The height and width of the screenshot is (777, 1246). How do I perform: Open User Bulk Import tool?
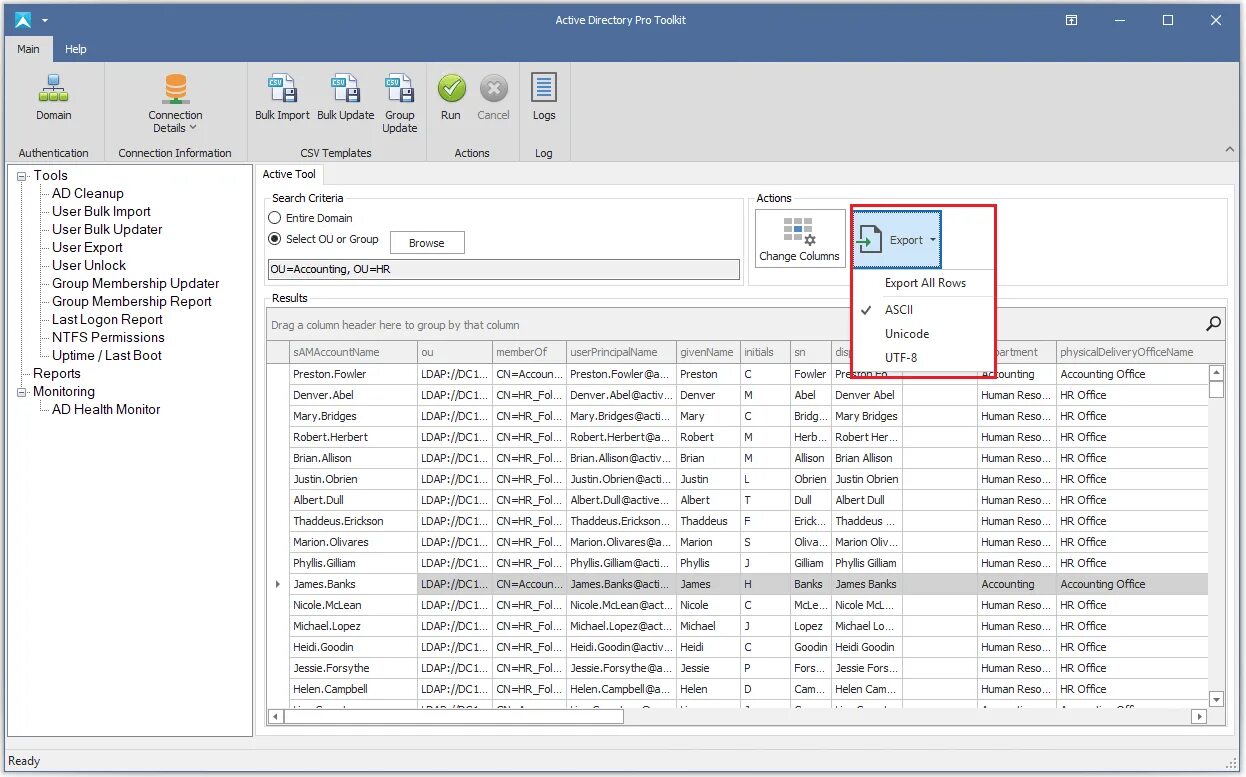tap(101, 211)
